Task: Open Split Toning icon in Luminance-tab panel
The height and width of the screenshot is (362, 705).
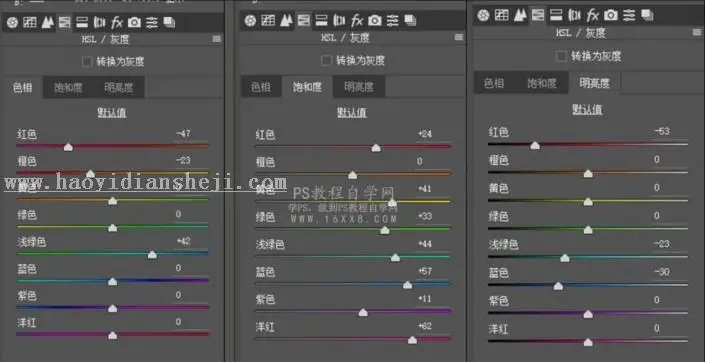Action: coord(556,15)
